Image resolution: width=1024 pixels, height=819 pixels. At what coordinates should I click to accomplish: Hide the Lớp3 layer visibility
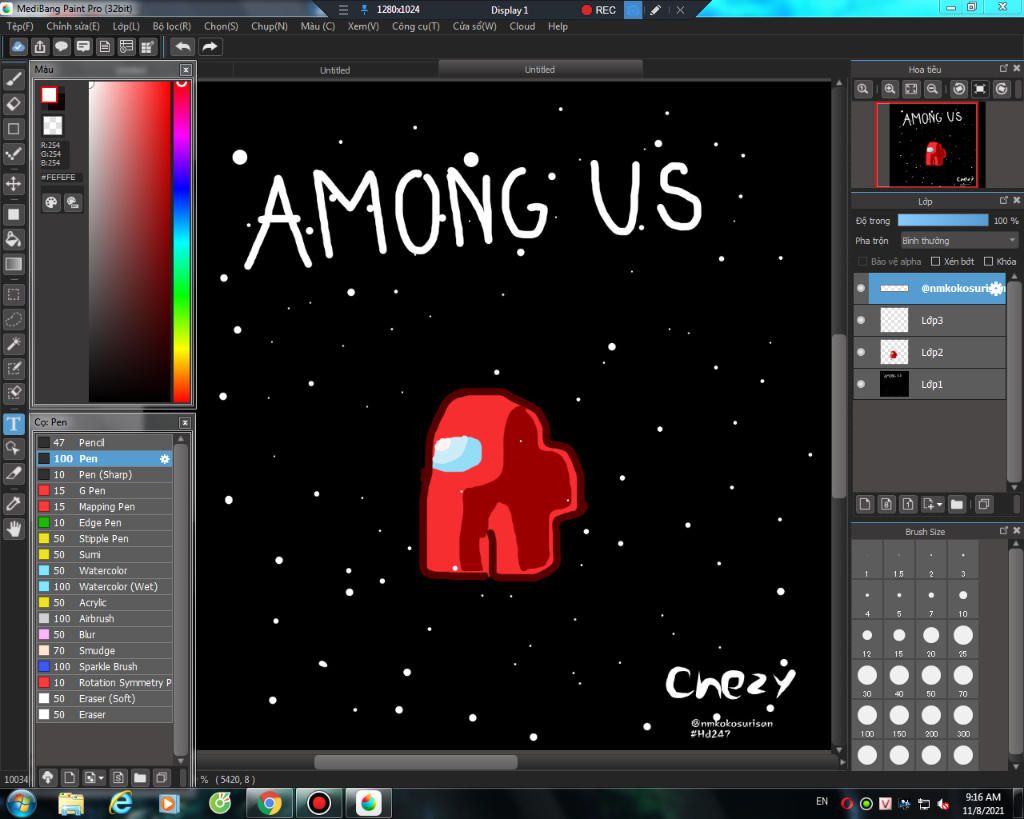[861, 320]
